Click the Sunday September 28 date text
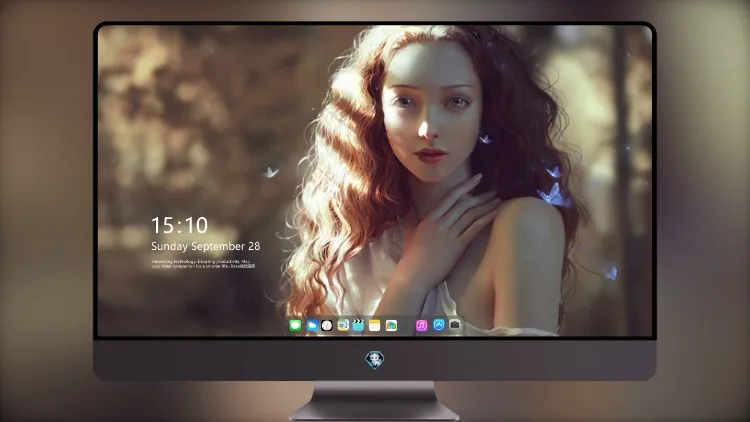This screenshot has height=422, width=750. click(206, 246)
